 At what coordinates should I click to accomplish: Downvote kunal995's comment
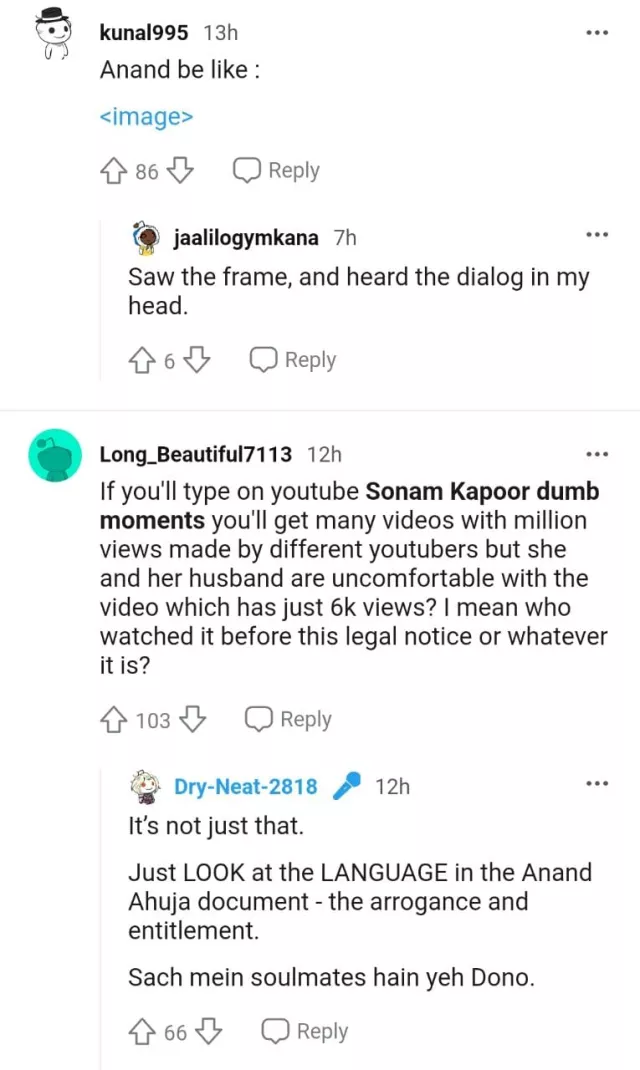tap(179, 171)
